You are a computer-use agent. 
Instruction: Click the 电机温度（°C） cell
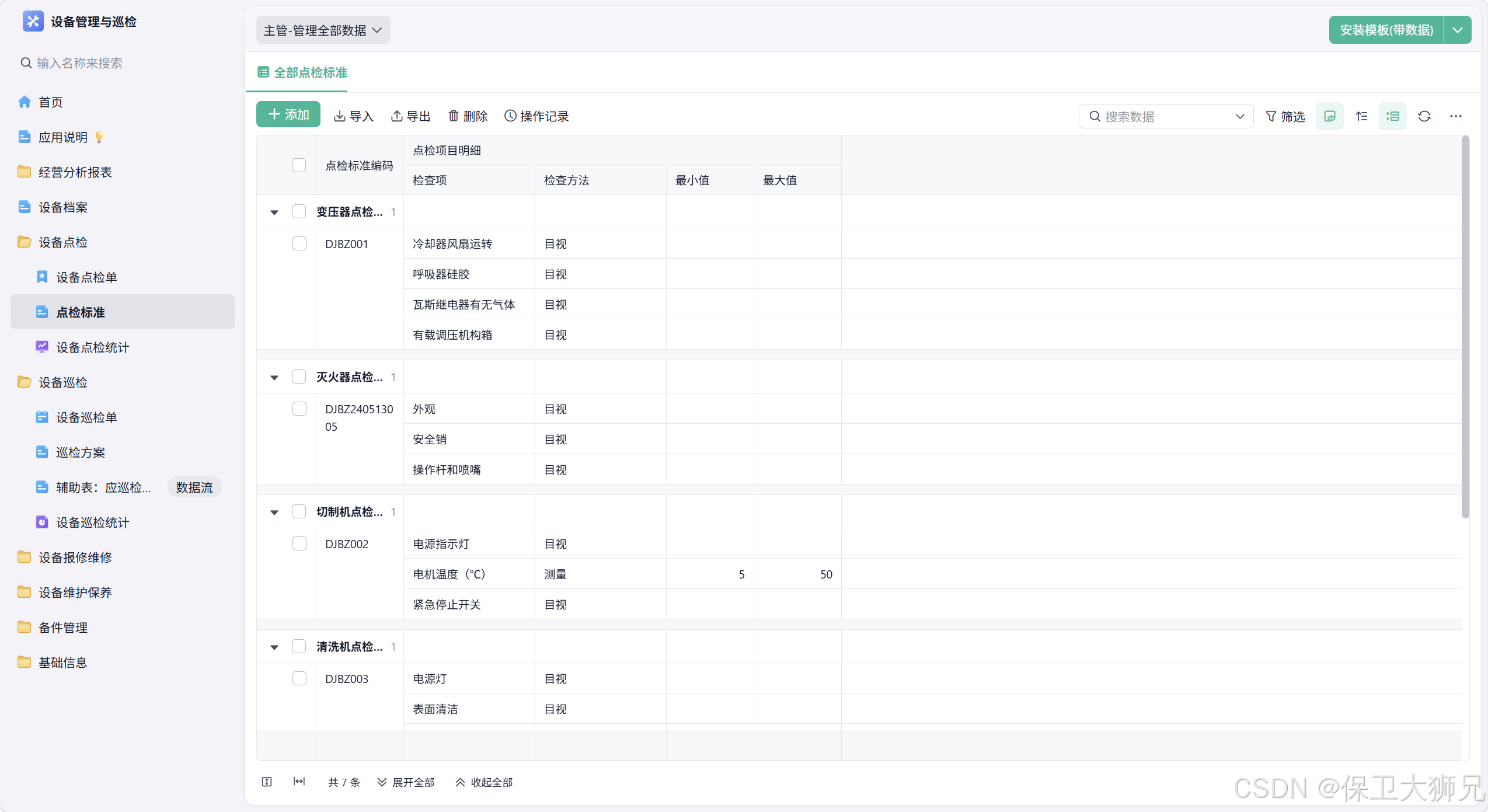(469, 574)
